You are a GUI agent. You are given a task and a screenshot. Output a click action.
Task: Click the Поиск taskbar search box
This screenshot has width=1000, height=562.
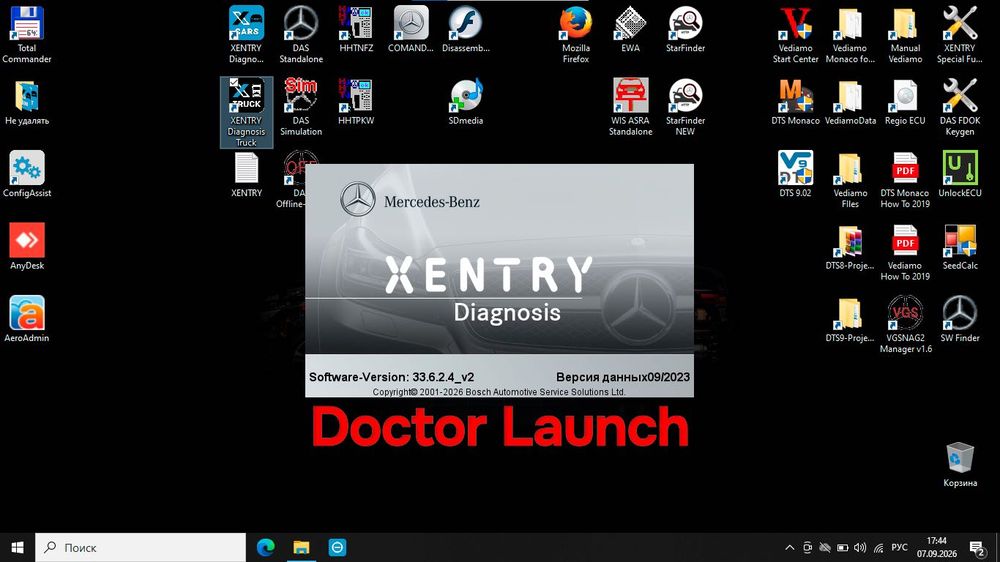[140, 547]
